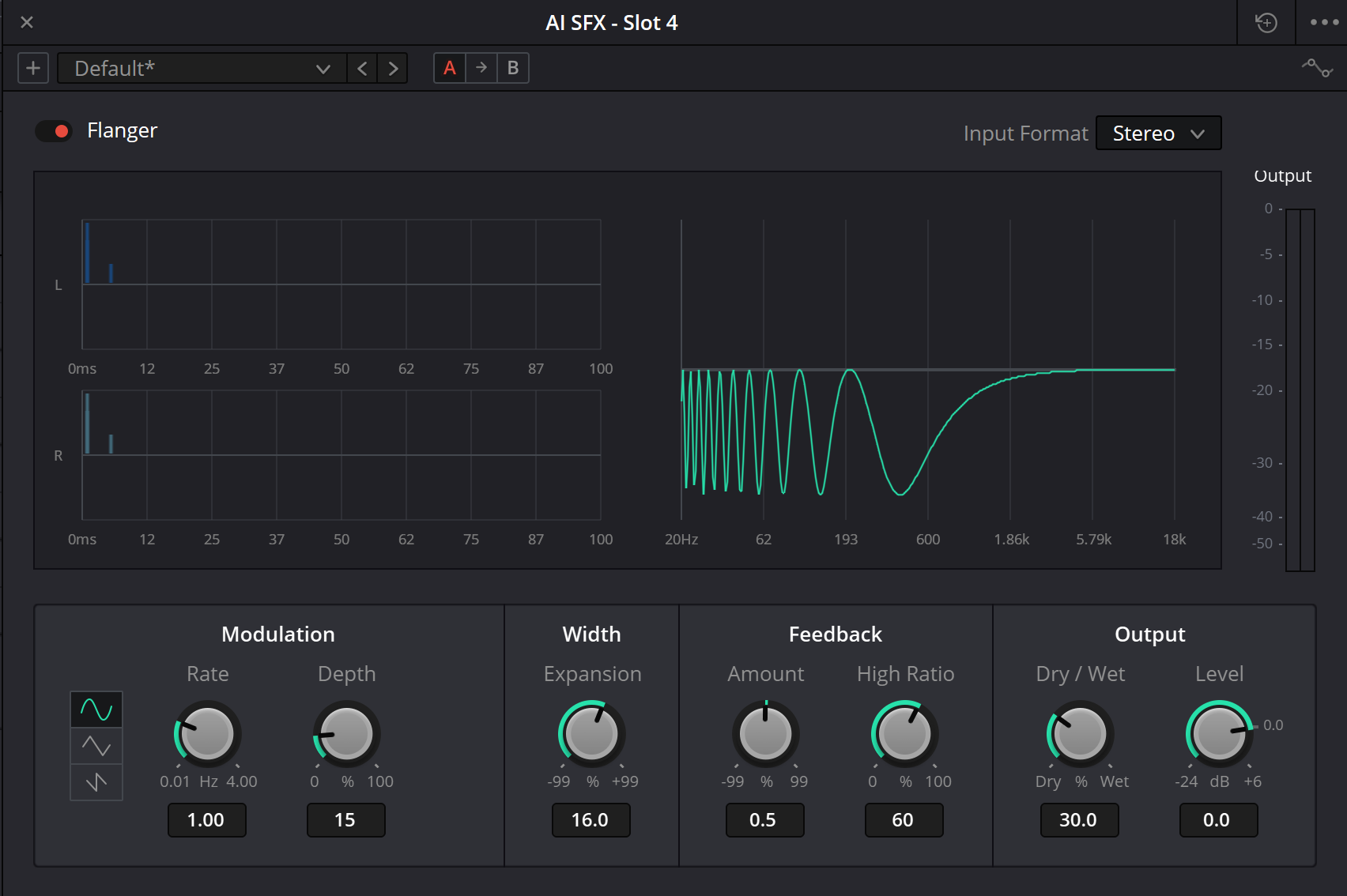Click the AI SFX - Slot 4 title

(612, 23)
